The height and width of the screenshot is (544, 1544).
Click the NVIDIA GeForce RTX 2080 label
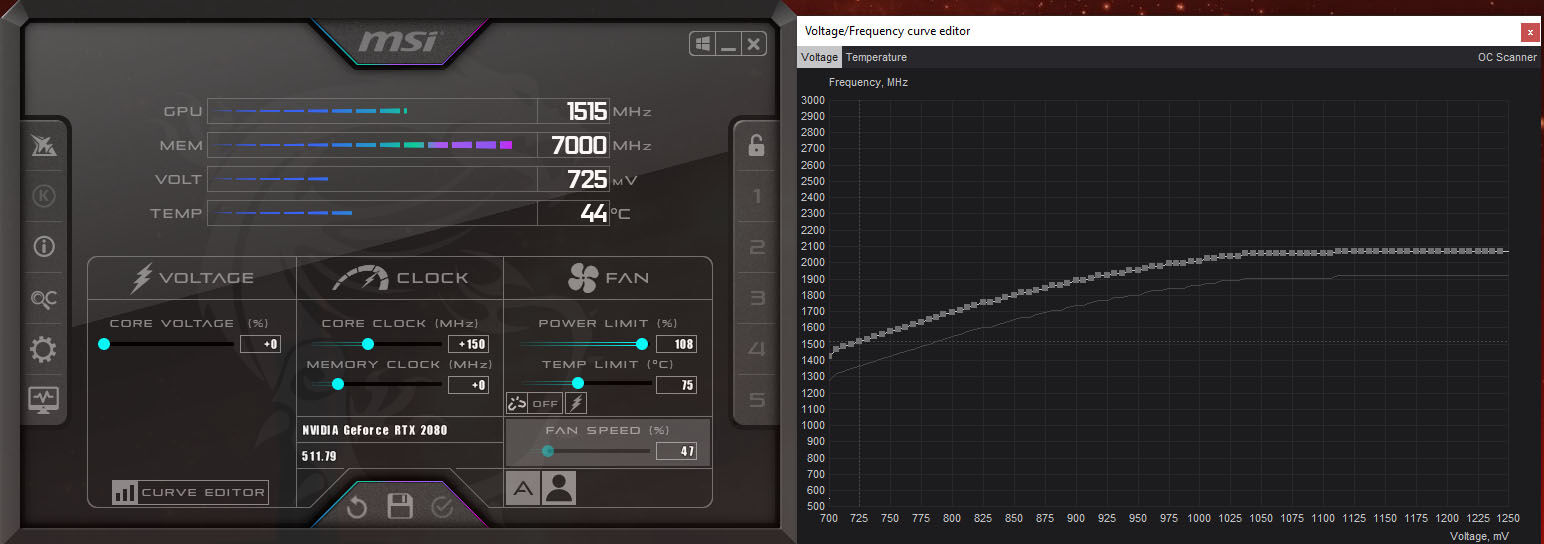(x=375, y=430)
